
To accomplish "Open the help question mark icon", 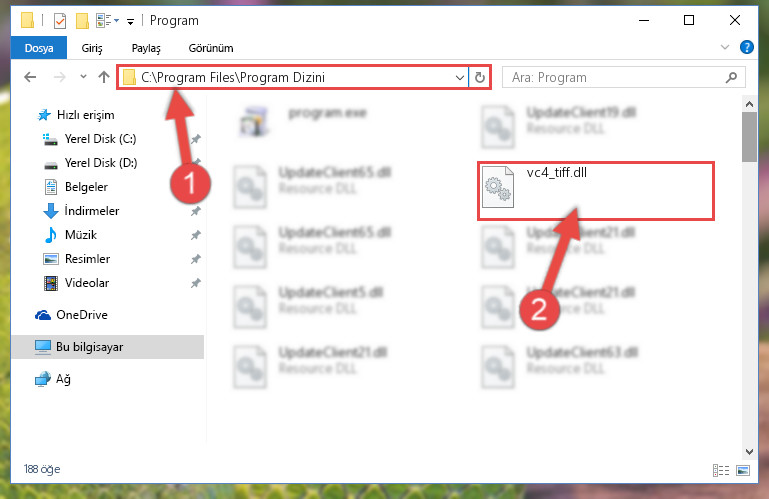I will [x=746, y=48].
